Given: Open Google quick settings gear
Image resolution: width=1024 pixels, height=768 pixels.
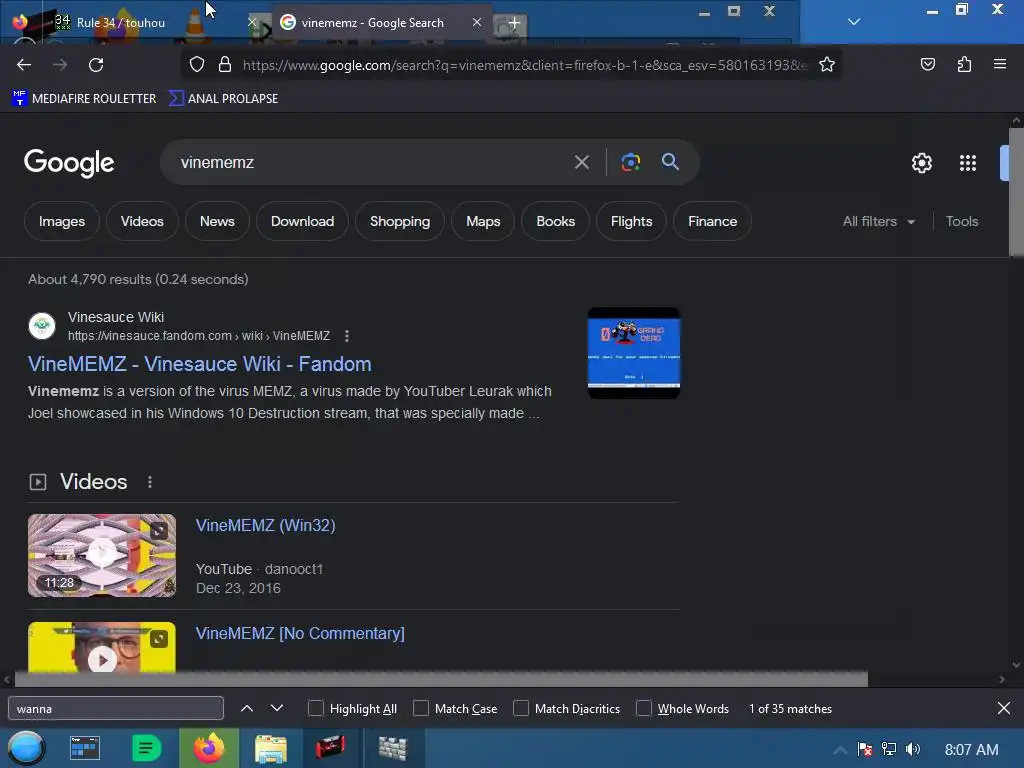Looking at the screenshot, I should [x=921, y=163].
